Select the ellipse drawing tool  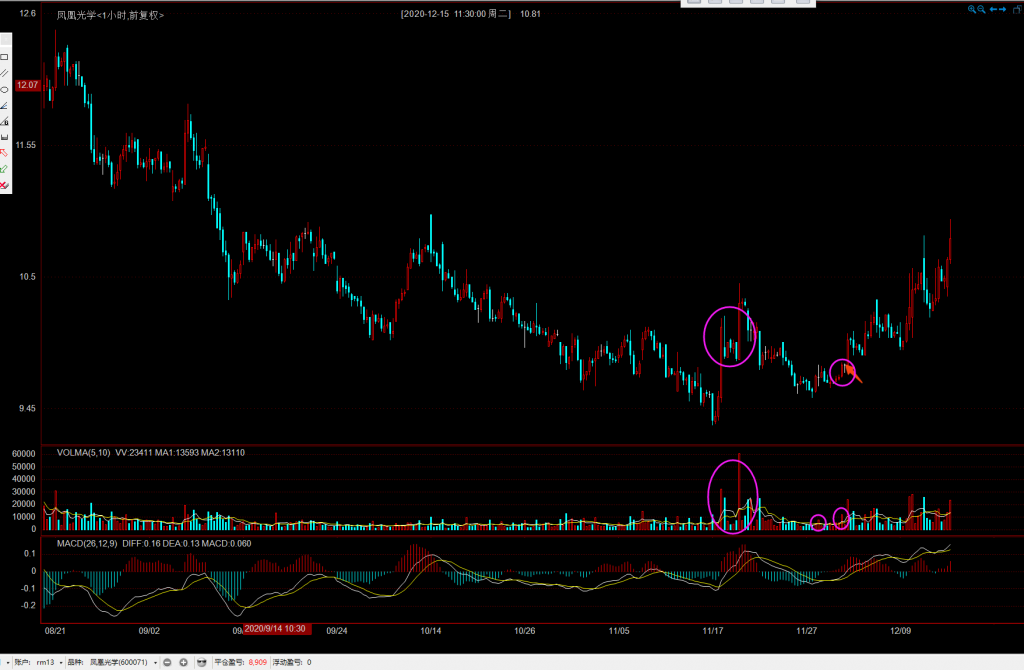point(5,89)
